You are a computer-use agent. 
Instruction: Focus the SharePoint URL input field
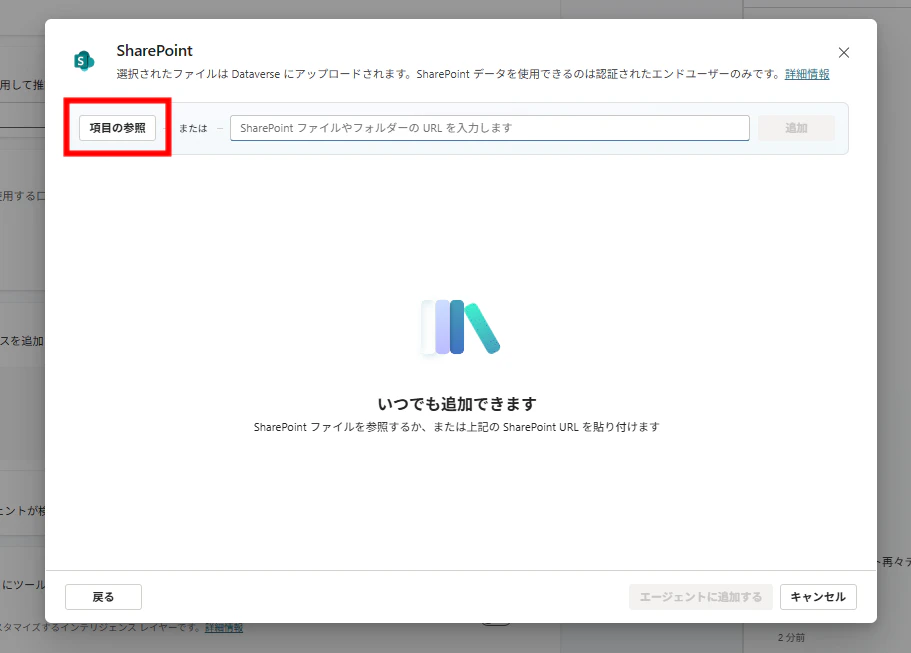[490, 128]
